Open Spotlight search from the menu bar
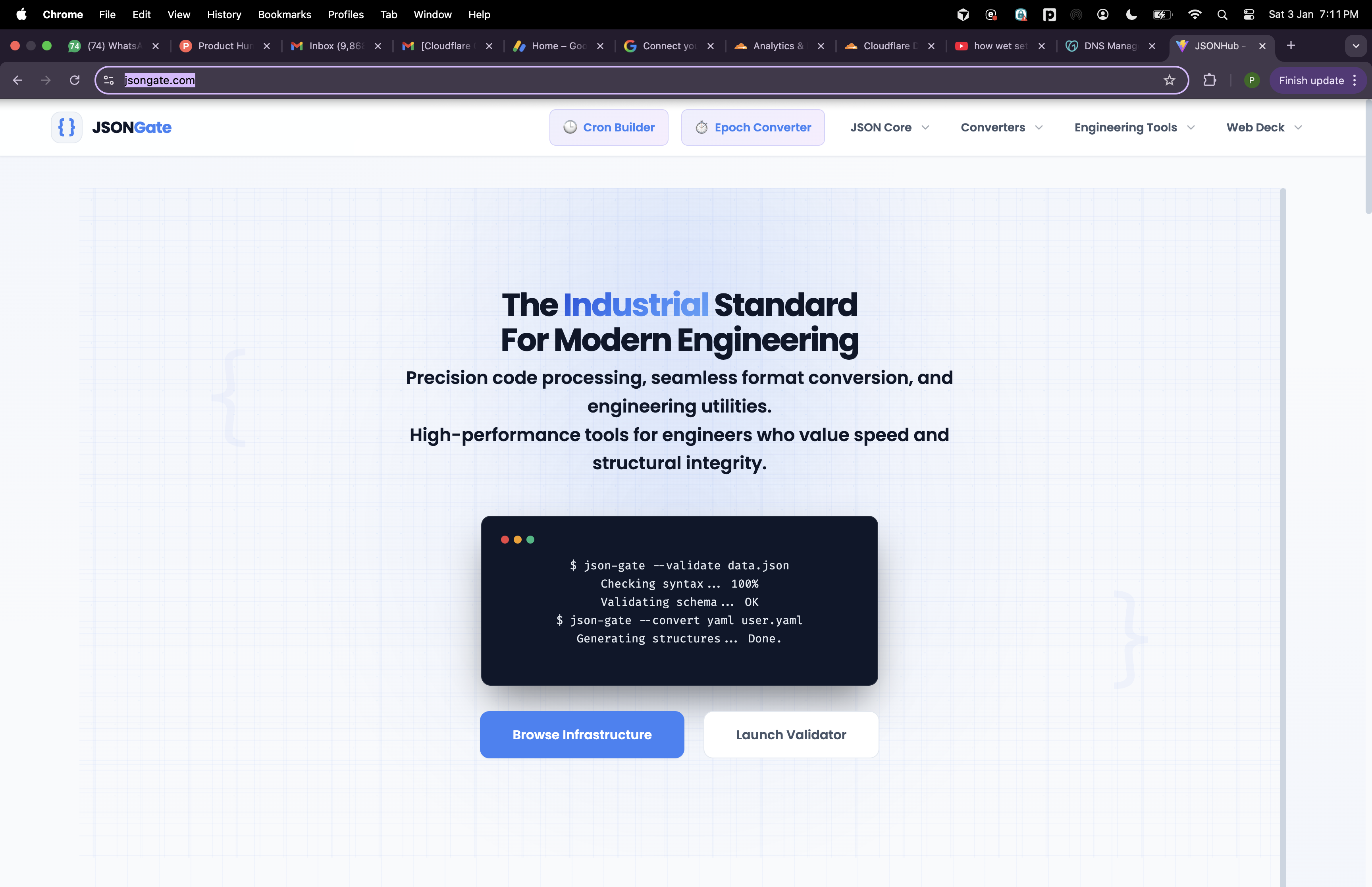The height and width of the screenshot is (887, 1372). [x=1222, y=14]
